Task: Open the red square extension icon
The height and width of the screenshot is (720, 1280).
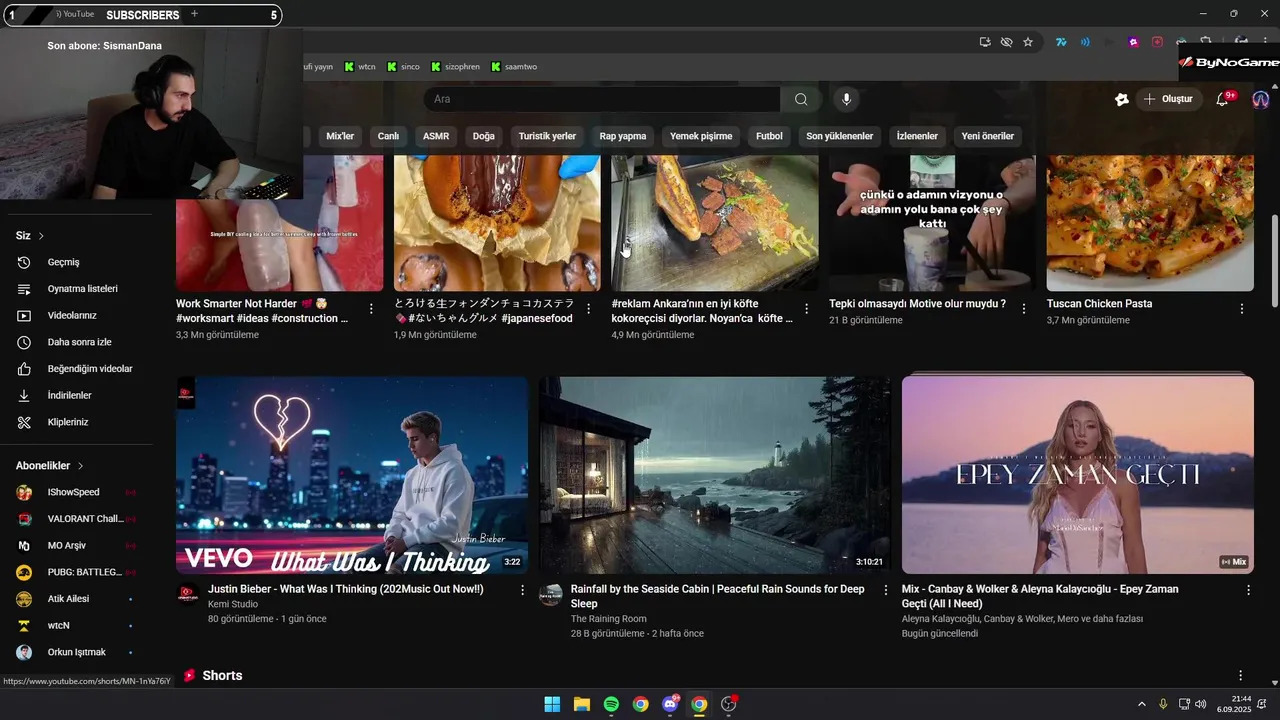Action: tap(1157, 42)
